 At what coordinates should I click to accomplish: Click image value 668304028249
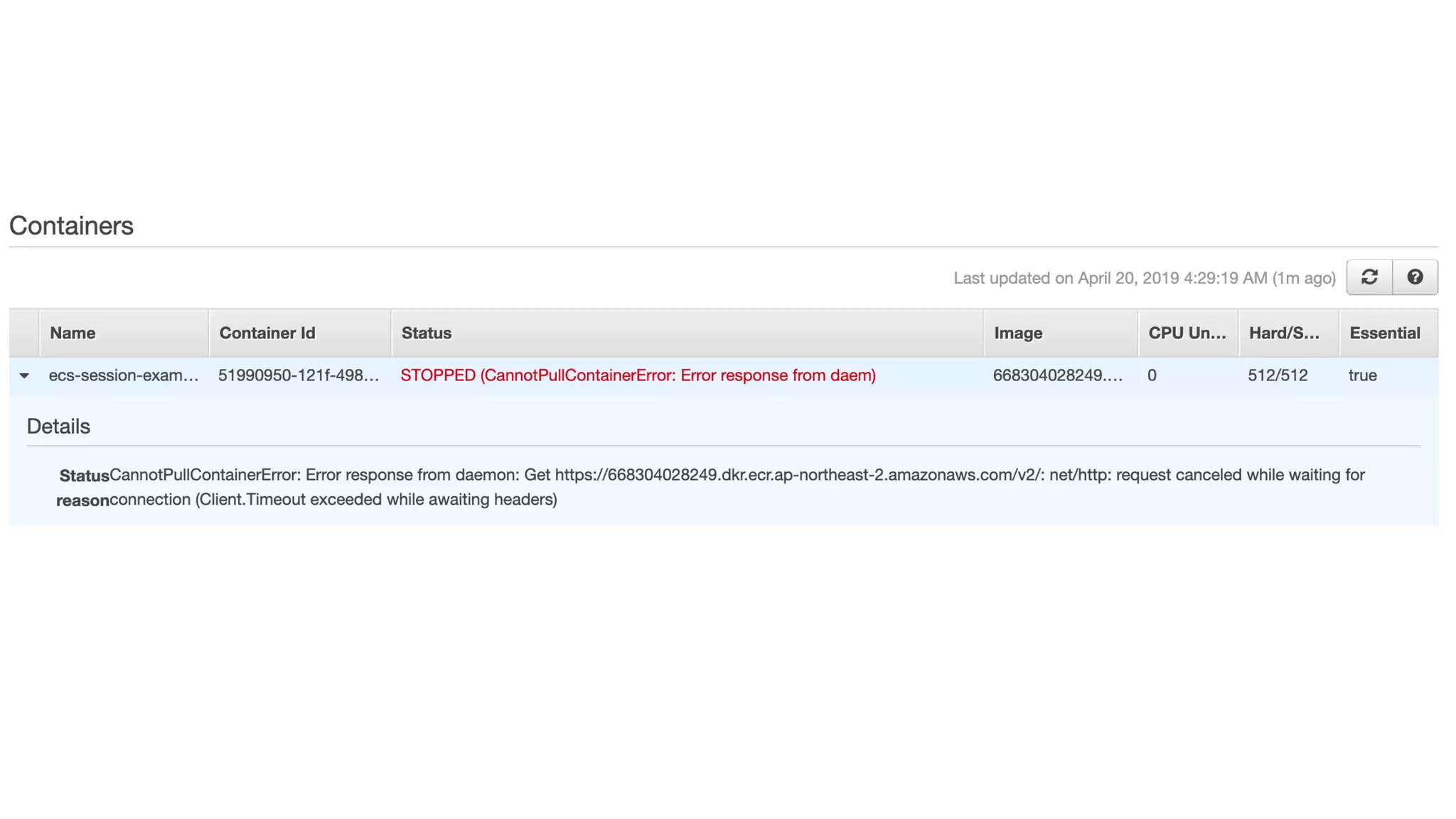(1057, 375)
